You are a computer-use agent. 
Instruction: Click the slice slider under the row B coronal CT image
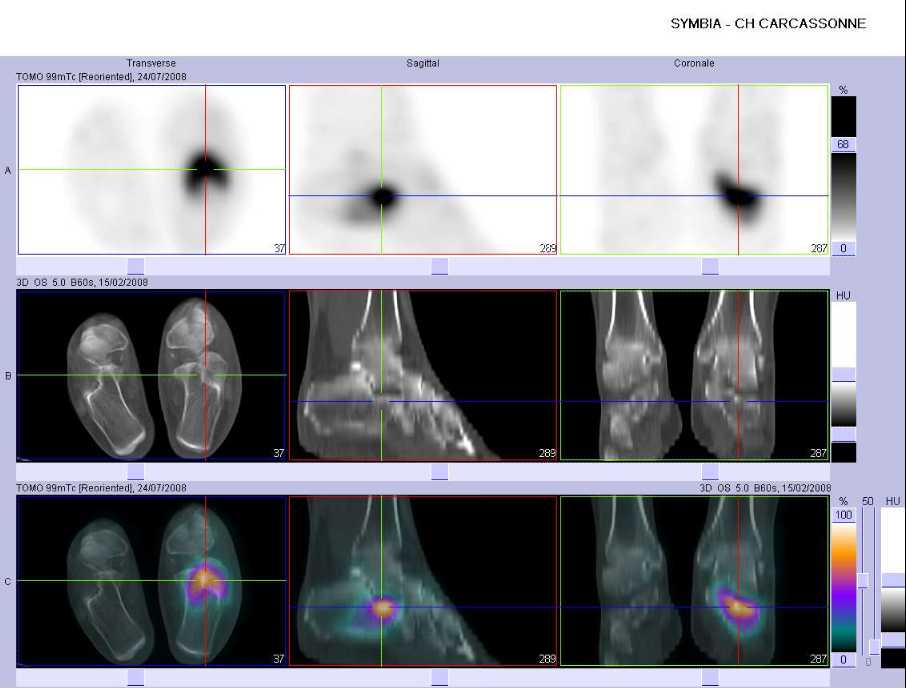pyautogui.click(x=710, y=471)
